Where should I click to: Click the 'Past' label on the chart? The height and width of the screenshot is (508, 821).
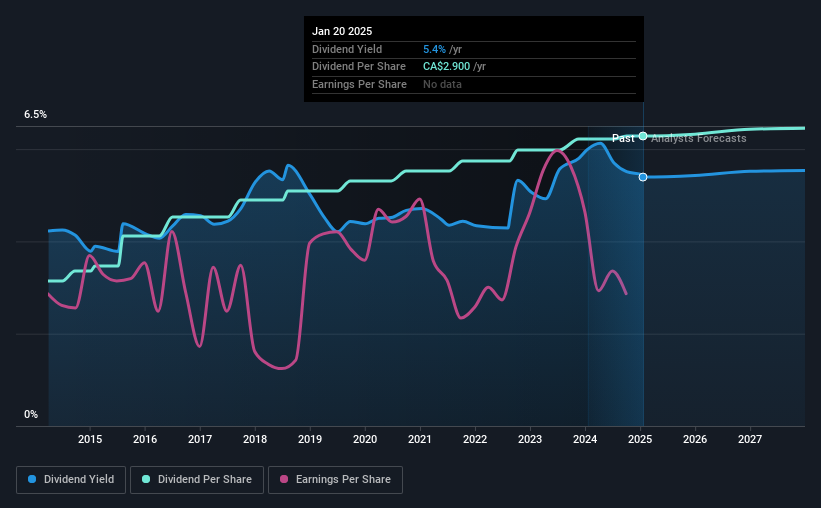(623, 138)
